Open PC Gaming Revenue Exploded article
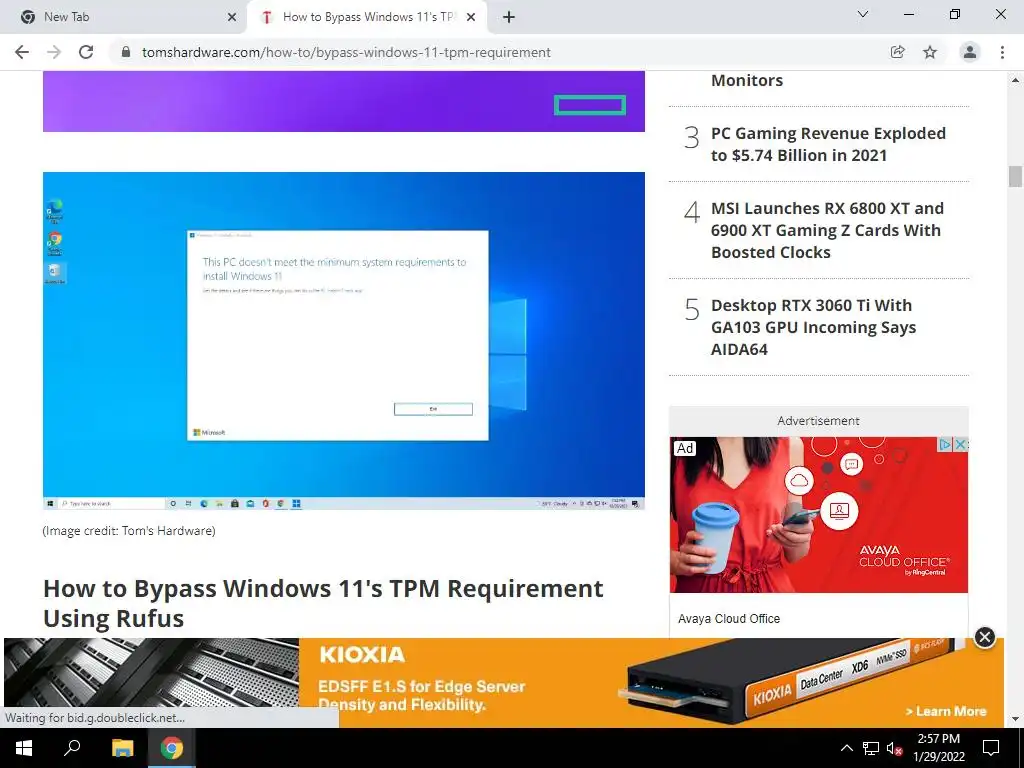 click(x=828, y=144)
